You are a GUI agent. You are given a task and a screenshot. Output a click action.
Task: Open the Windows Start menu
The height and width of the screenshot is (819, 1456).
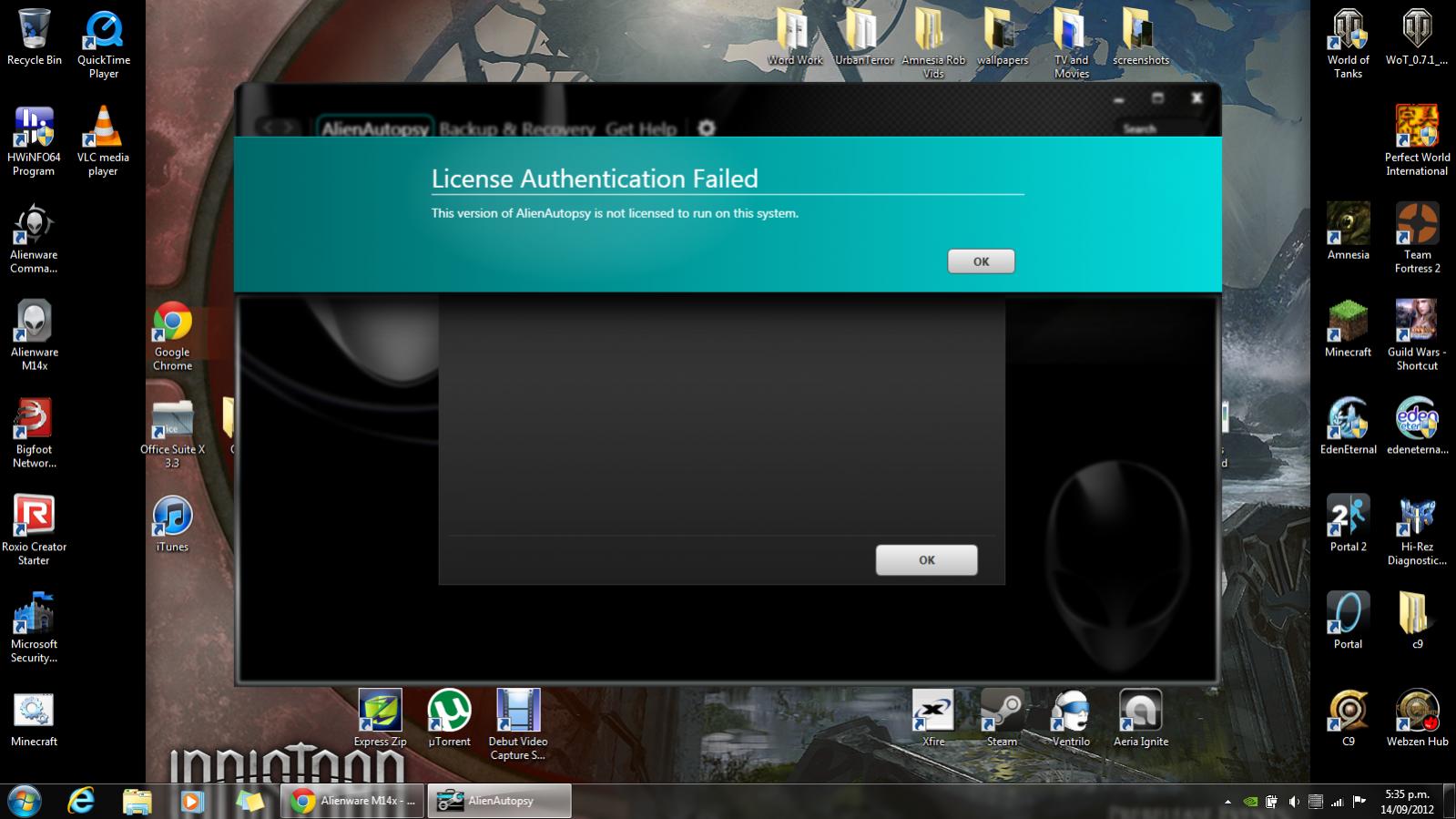tap(25, 801)
